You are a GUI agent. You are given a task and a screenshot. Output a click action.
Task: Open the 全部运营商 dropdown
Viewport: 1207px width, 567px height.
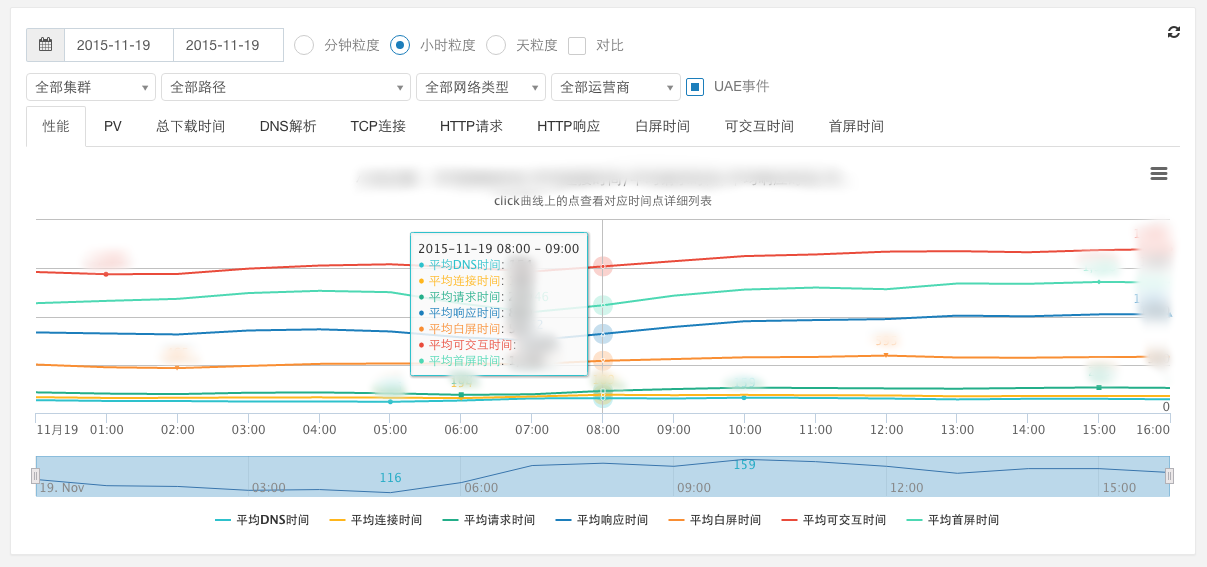[616, 87]
